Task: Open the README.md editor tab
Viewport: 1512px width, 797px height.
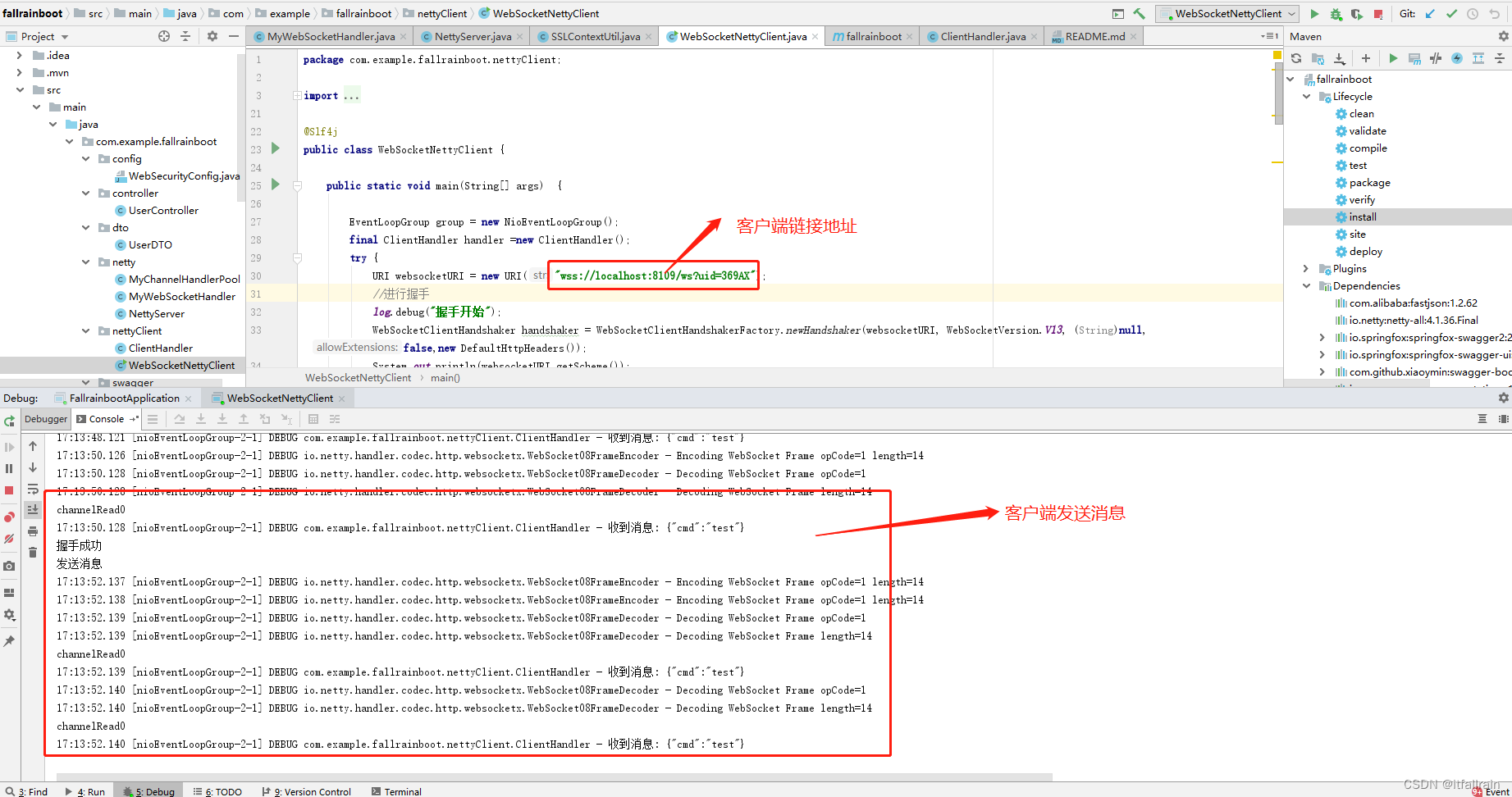Action: pos(1094,36)
